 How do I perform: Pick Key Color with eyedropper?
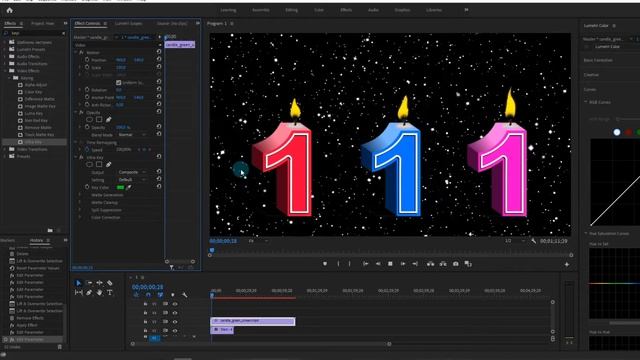(129, 187)
